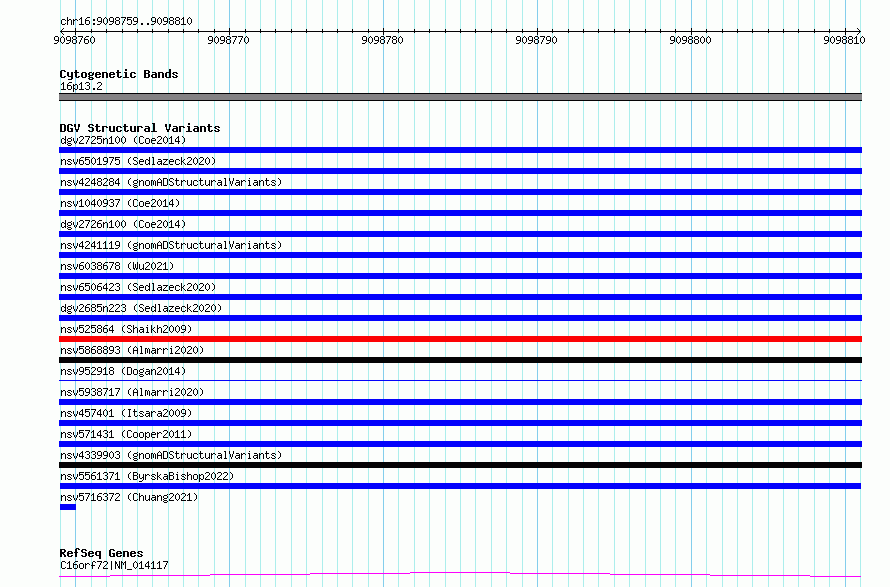Click the Cytogenetic Bands track title
Image resolution: width=890 pixels, height=587 pixels.
119,74
